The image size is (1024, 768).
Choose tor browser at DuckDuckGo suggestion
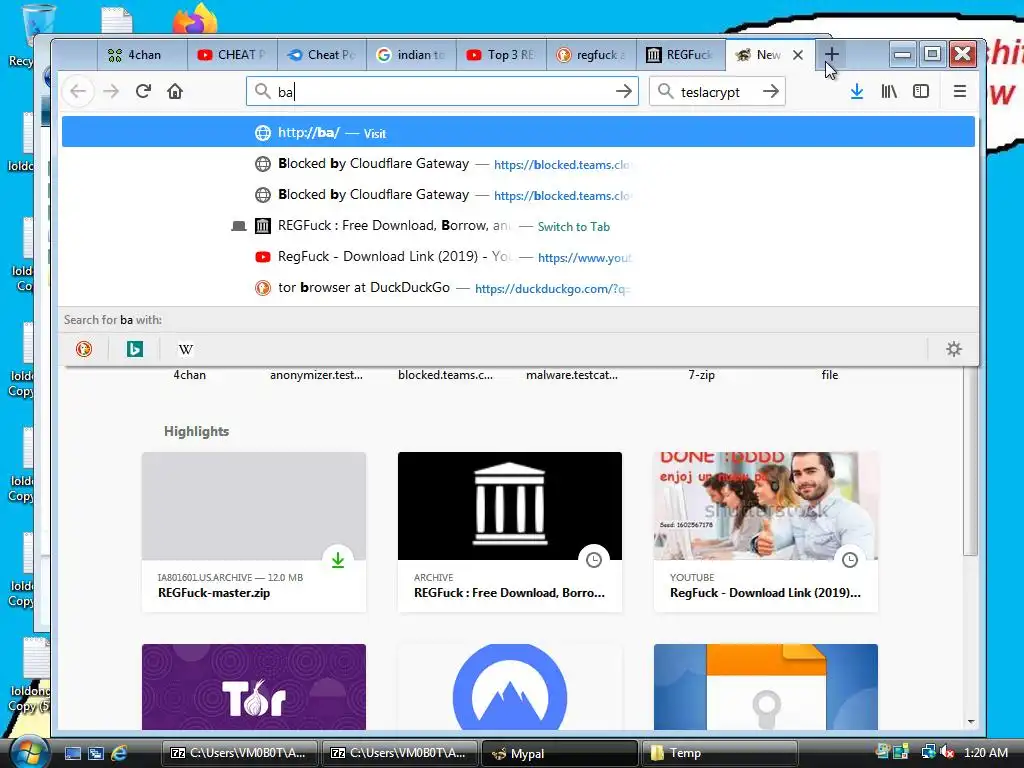518,288
